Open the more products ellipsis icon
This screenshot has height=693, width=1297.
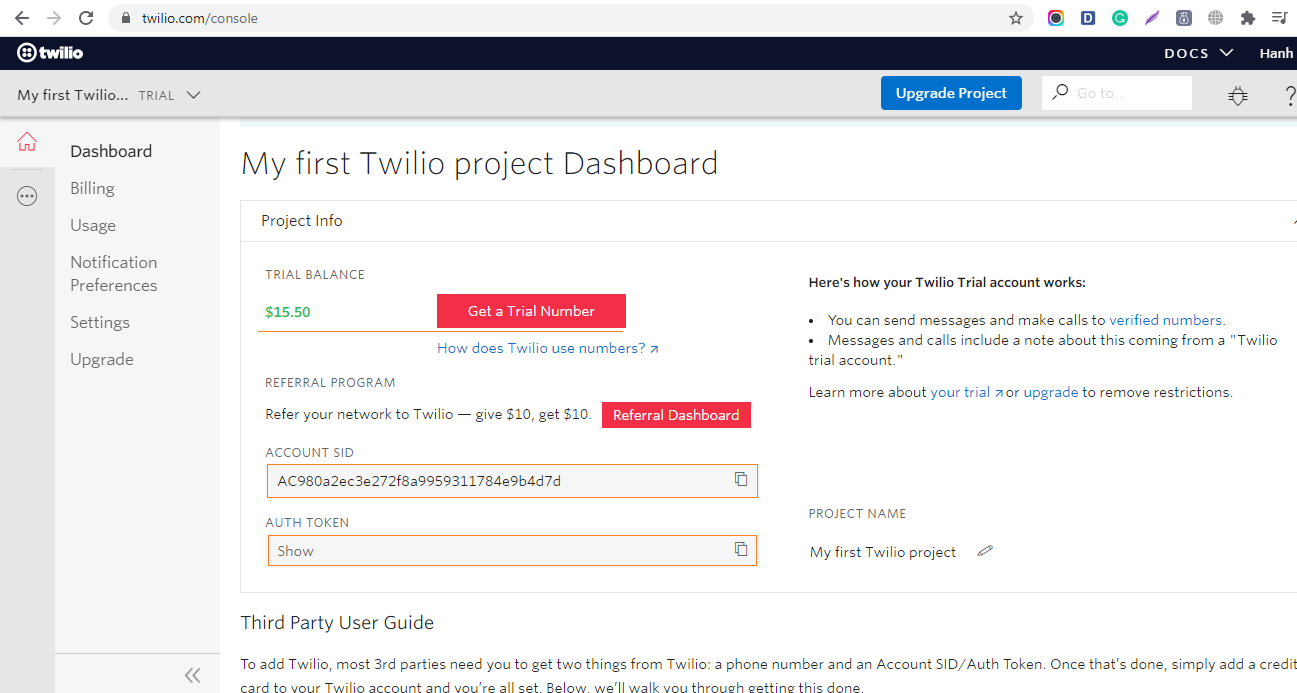27,197
